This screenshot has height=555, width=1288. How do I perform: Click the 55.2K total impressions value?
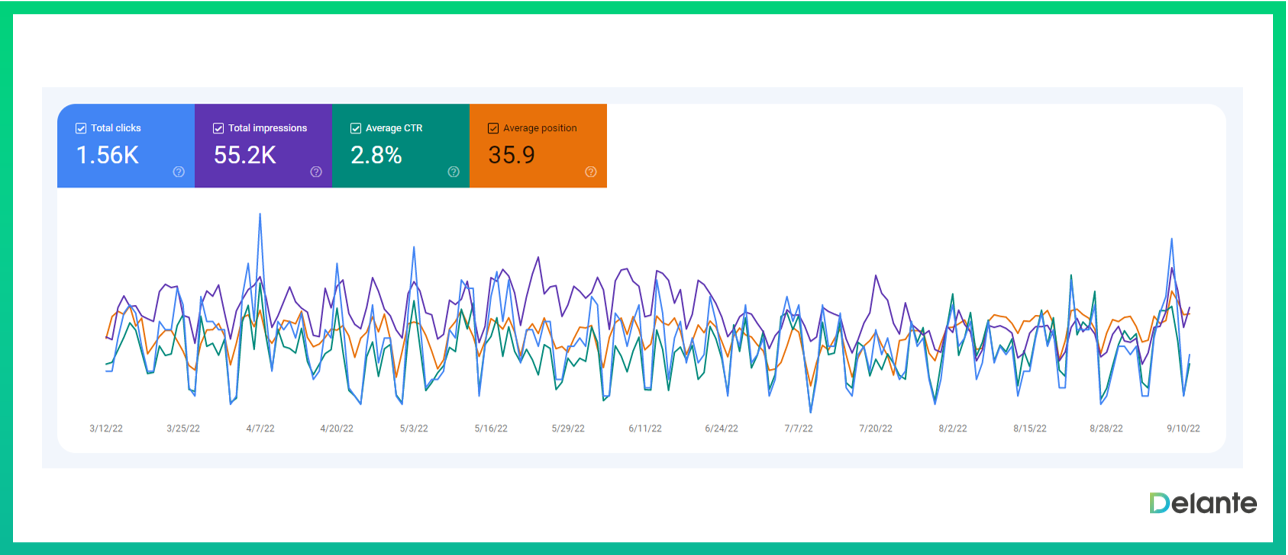[x=245, y=155]
